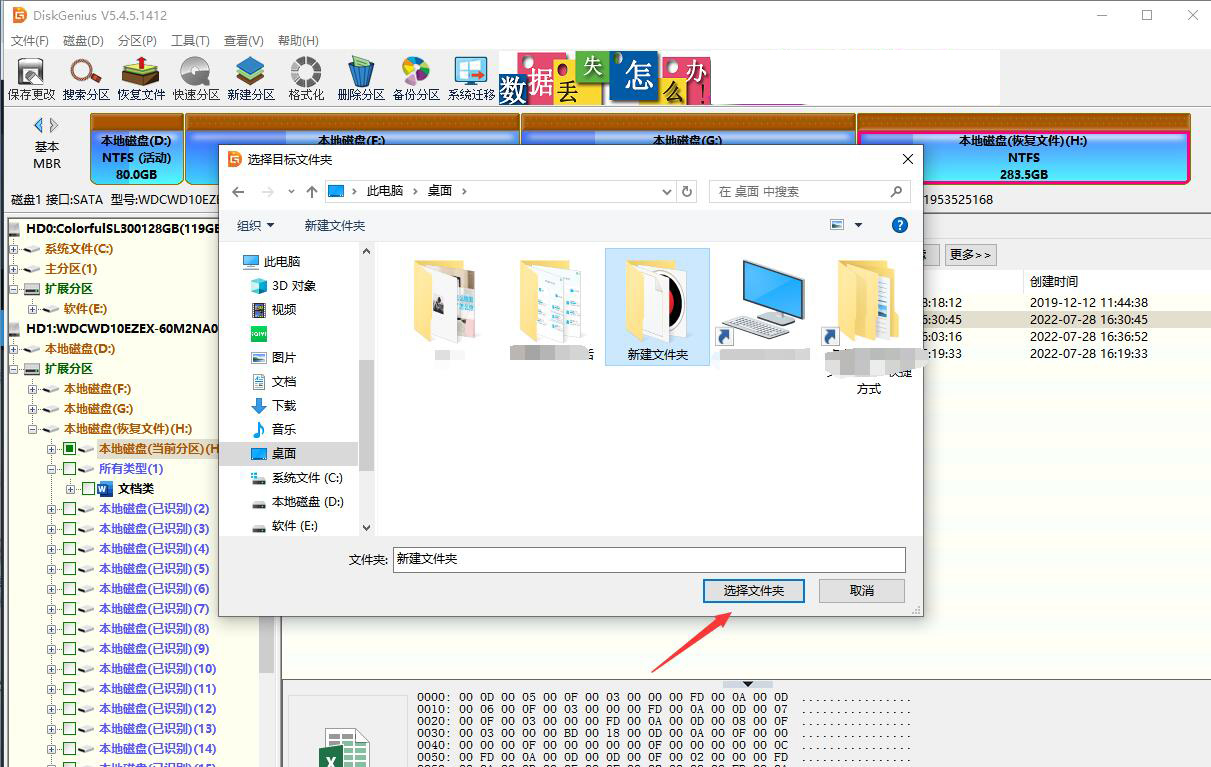Check box for 本地磁盘(已识别)(10)
The width and height of the screenshot is (1211, 767).
coord(69,669)
